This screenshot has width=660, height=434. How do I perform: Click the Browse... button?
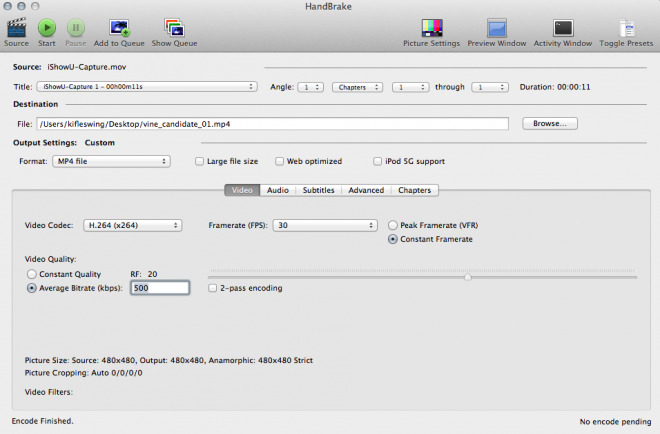tap(549, 124)
